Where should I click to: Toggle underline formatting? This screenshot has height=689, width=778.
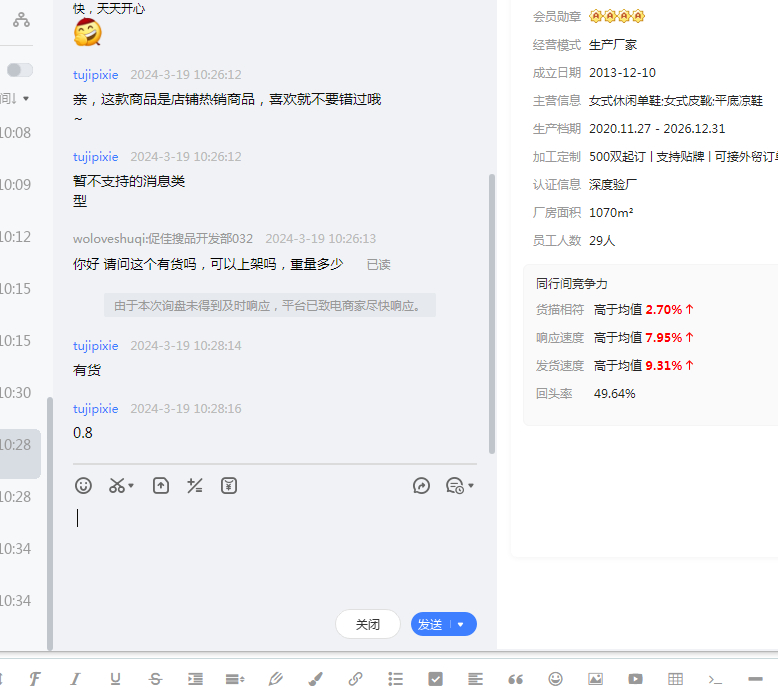click(x=115, y=679)
